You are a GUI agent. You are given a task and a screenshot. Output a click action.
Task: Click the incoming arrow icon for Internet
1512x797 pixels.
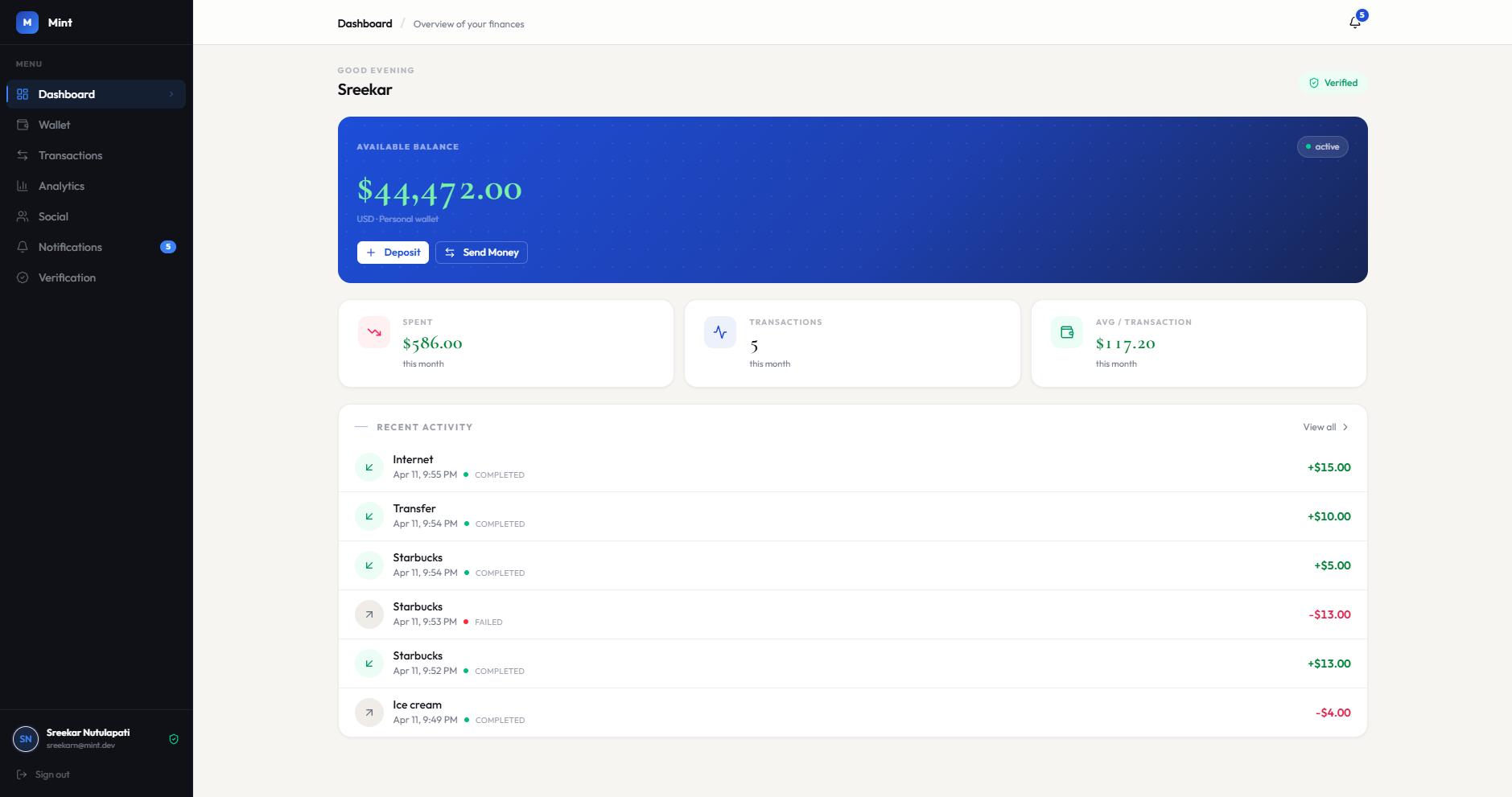click(369, 467)
